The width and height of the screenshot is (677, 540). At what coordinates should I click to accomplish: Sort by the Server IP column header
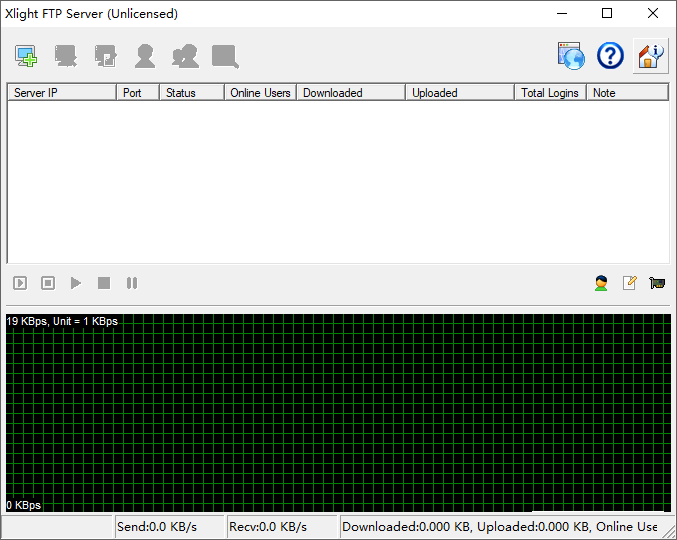[62, 93]
